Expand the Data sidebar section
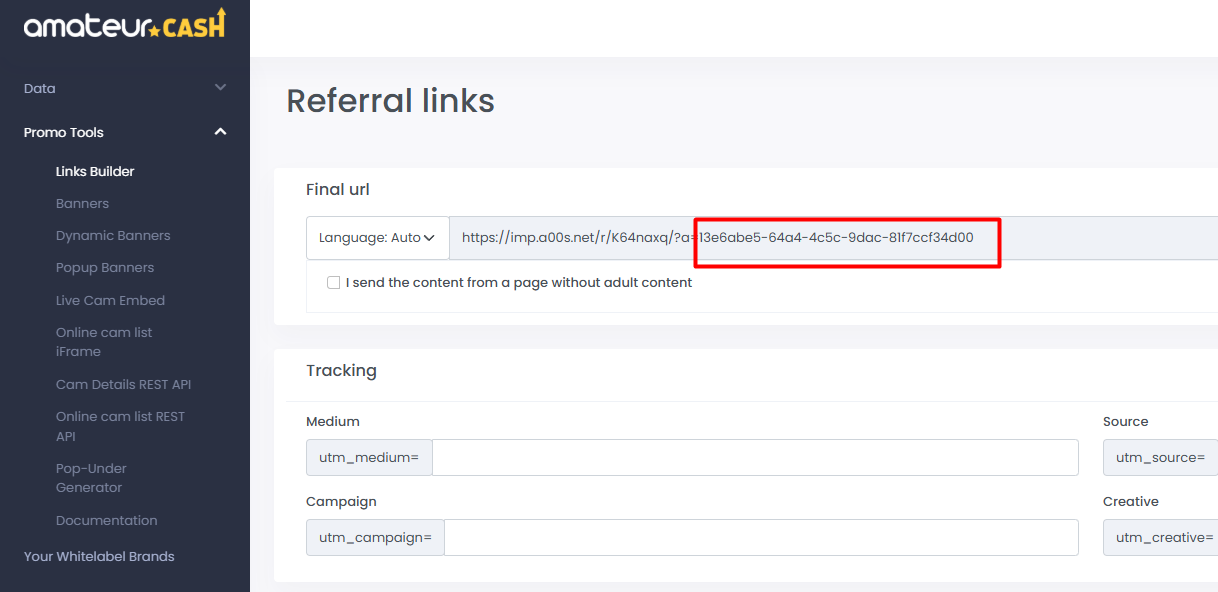The width and height of the screenshot is (1218, 592). tap(124, 88)
